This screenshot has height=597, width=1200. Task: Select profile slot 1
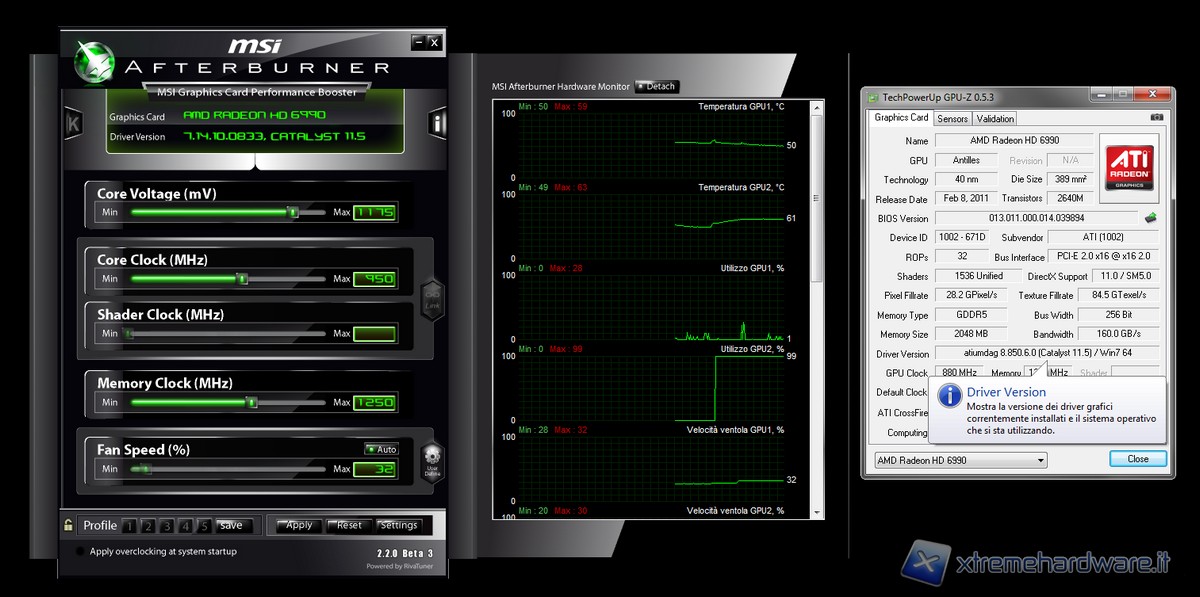129,525
